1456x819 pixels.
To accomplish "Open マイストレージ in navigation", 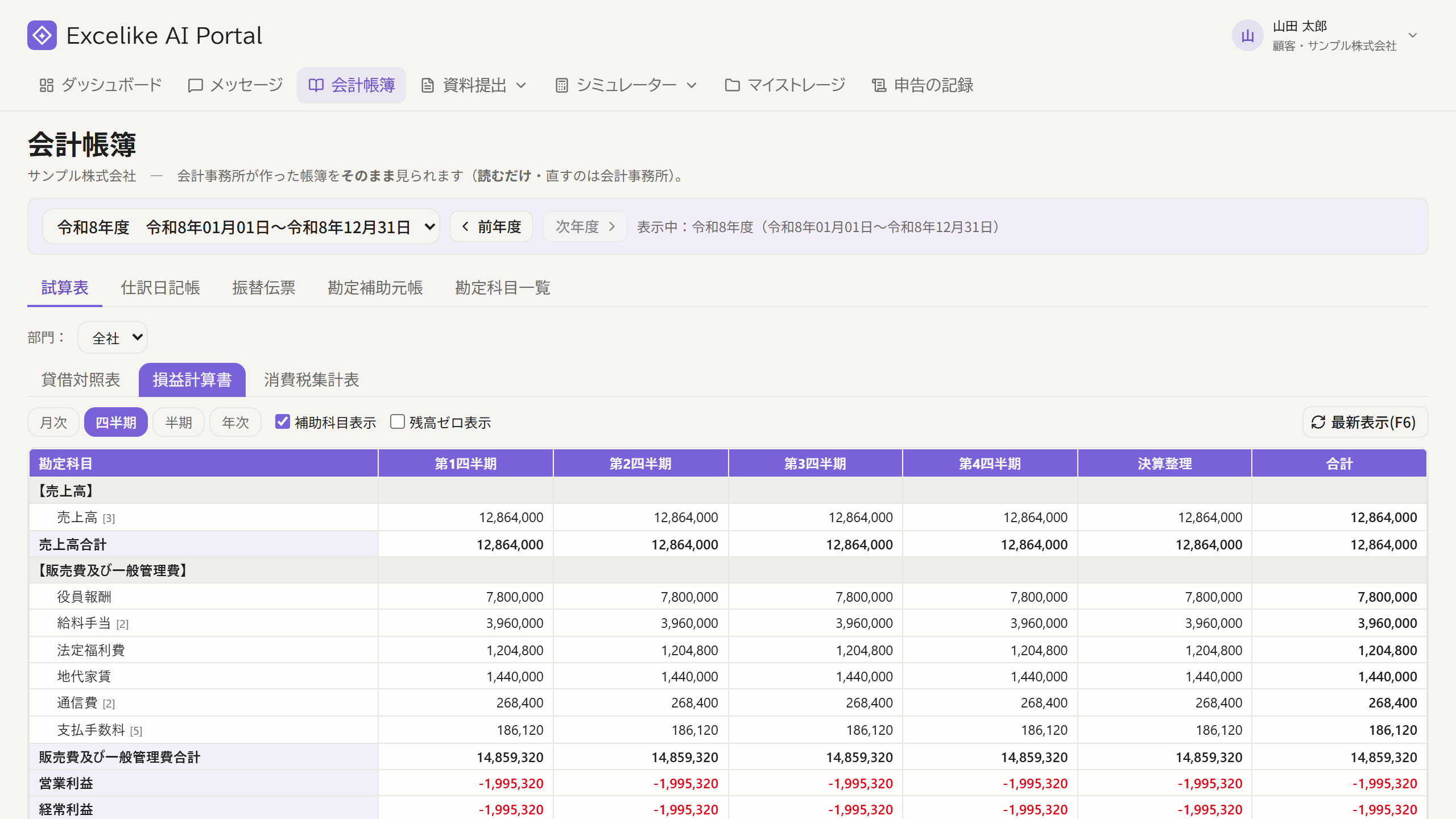I will [785, 85].
